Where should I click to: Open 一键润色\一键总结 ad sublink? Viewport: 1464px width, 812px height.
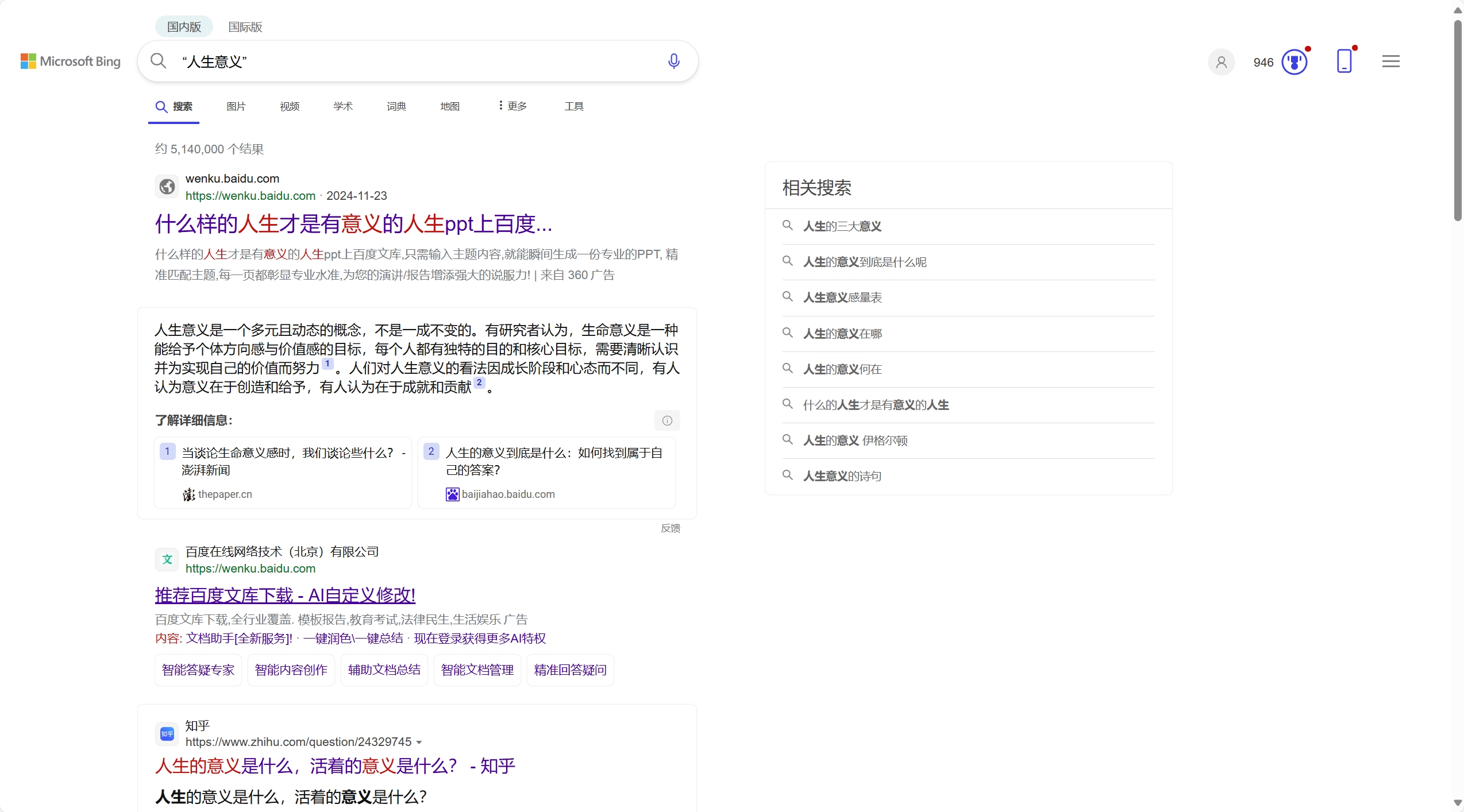coord(353,639)
